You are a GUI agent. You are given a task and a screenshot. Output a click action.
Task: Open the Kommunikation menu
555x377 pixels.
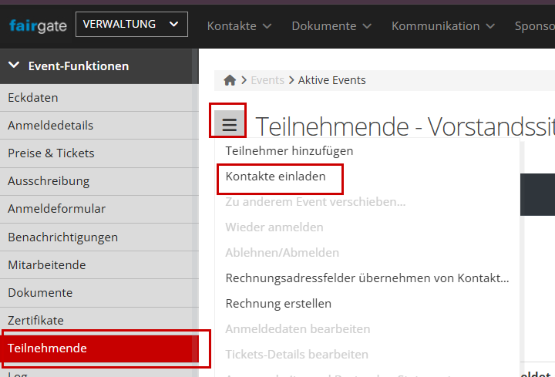(443, 26)
